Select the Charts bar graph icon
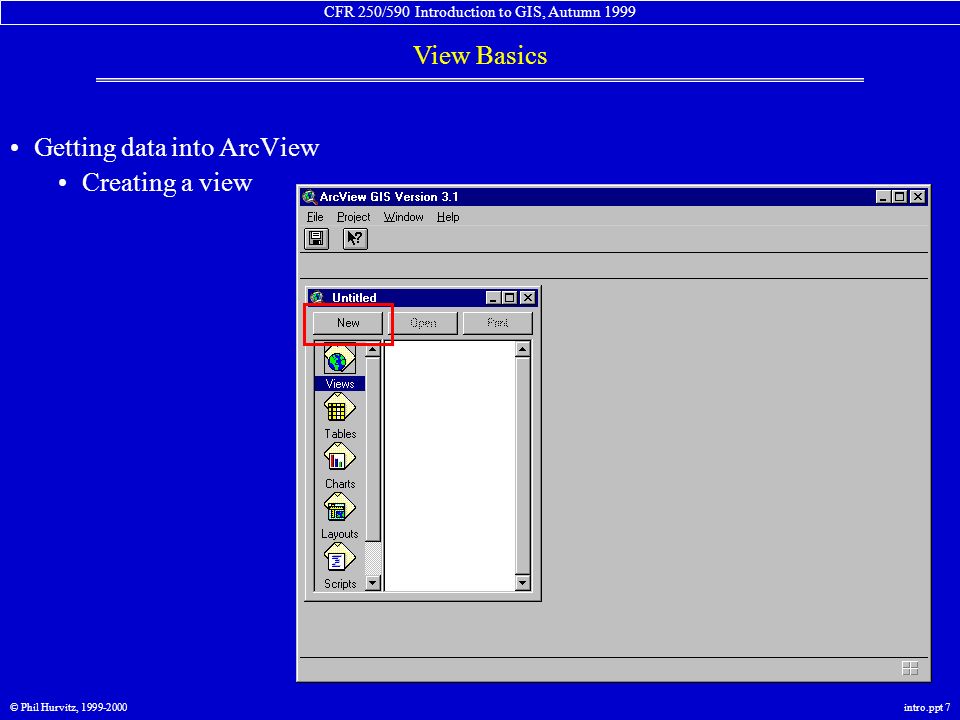This screenshot has width=960, height=720. 340,459
